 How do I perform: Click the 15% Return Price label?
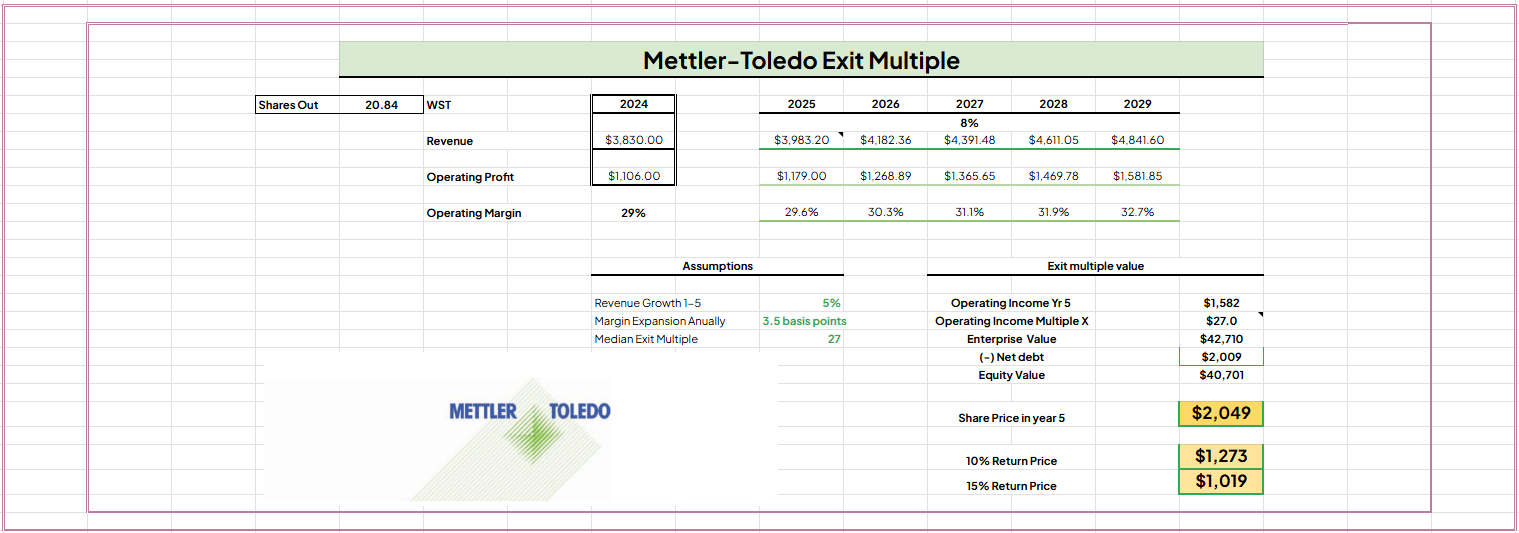click(1011, 485)
